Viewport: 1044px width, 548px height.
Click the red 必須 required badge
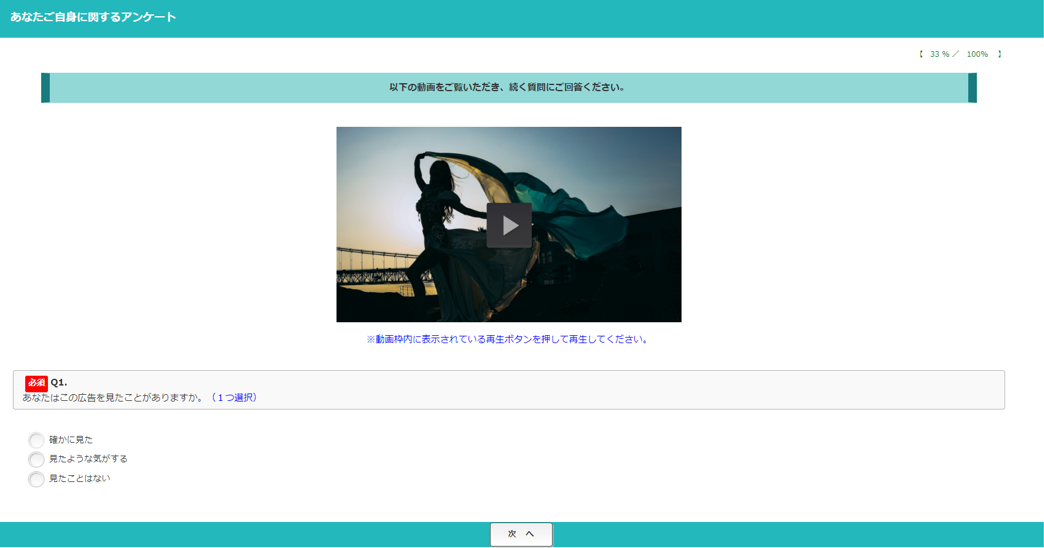pyautogui.click(x=36, y=383)
